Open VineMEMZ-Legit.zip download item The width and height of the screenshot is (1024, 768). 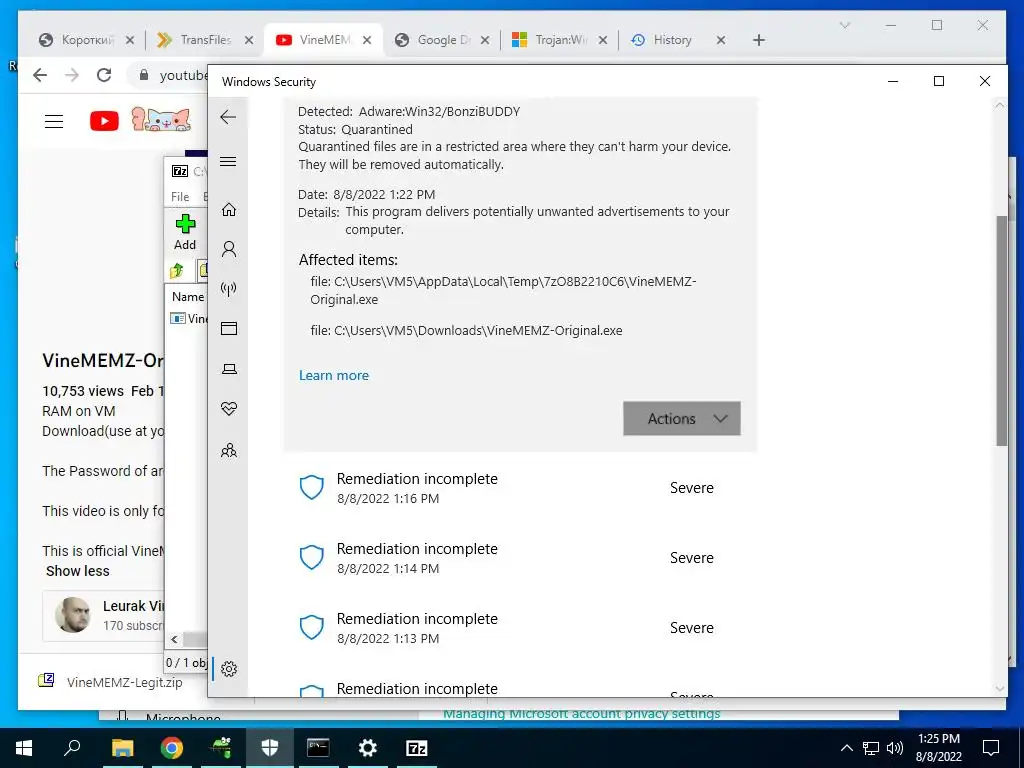[111, 682]
